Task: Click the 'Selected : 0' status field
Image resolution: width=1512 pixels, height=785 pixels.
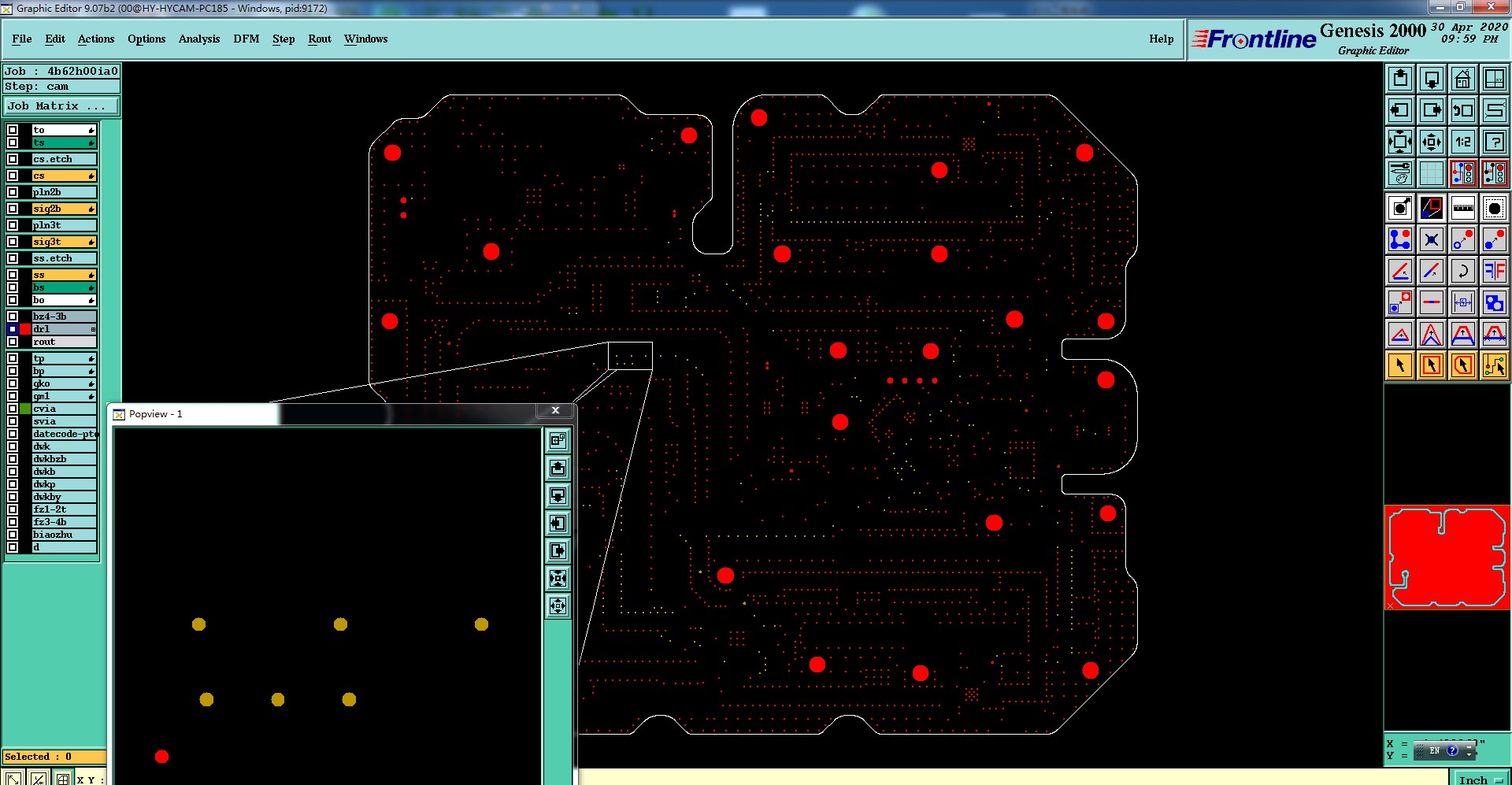Action: [54, 757]
